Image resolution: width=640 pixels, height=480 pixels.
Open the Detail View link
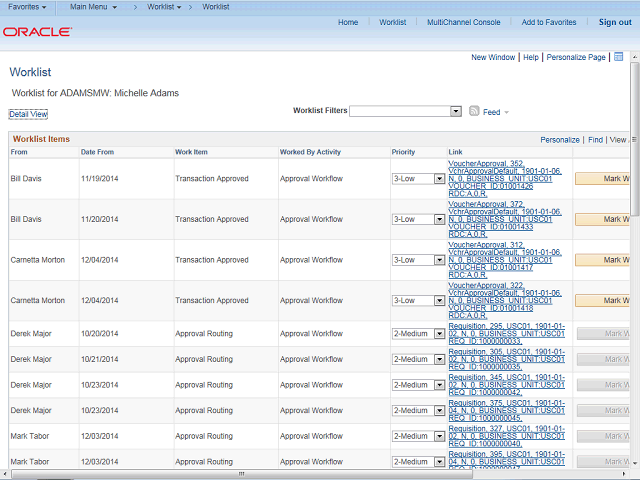tap(28, 114)
